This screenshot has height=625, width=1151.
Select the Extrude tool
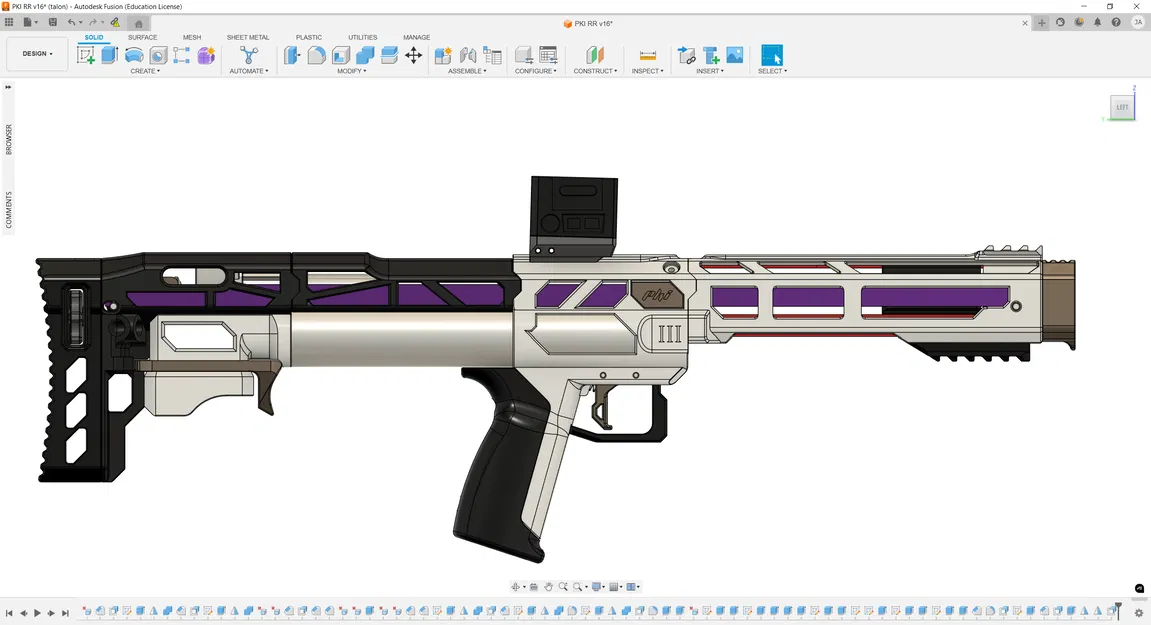coord(109,55)
